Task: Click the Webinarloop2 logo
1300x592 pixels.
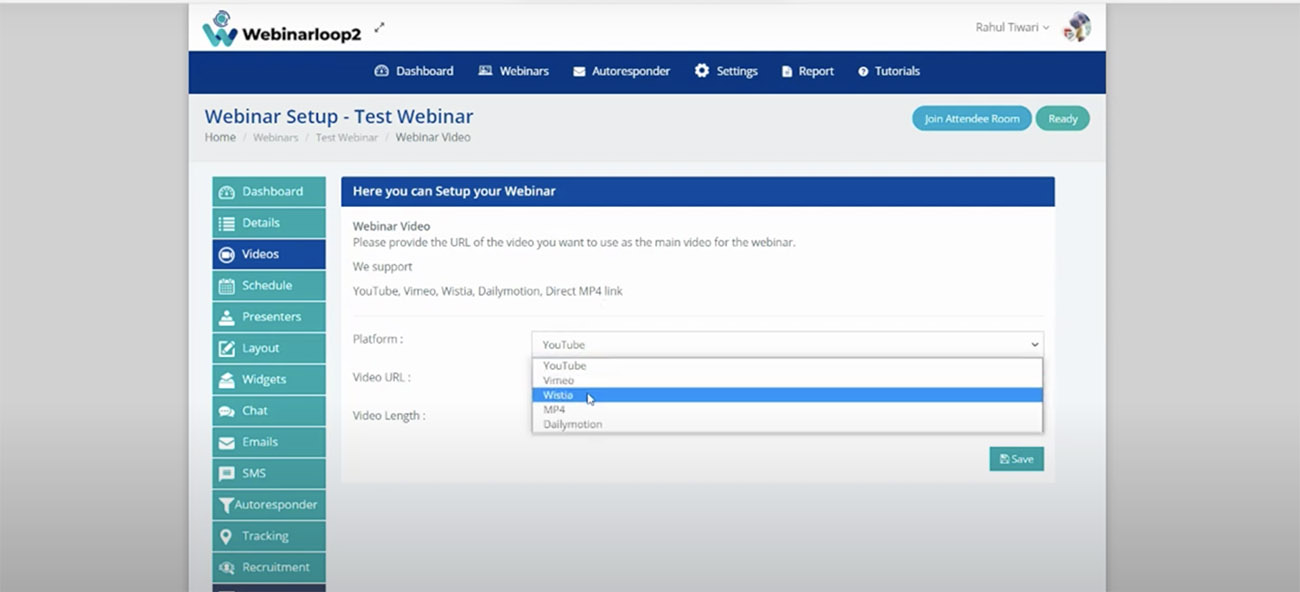Action: tap(281, 29)
